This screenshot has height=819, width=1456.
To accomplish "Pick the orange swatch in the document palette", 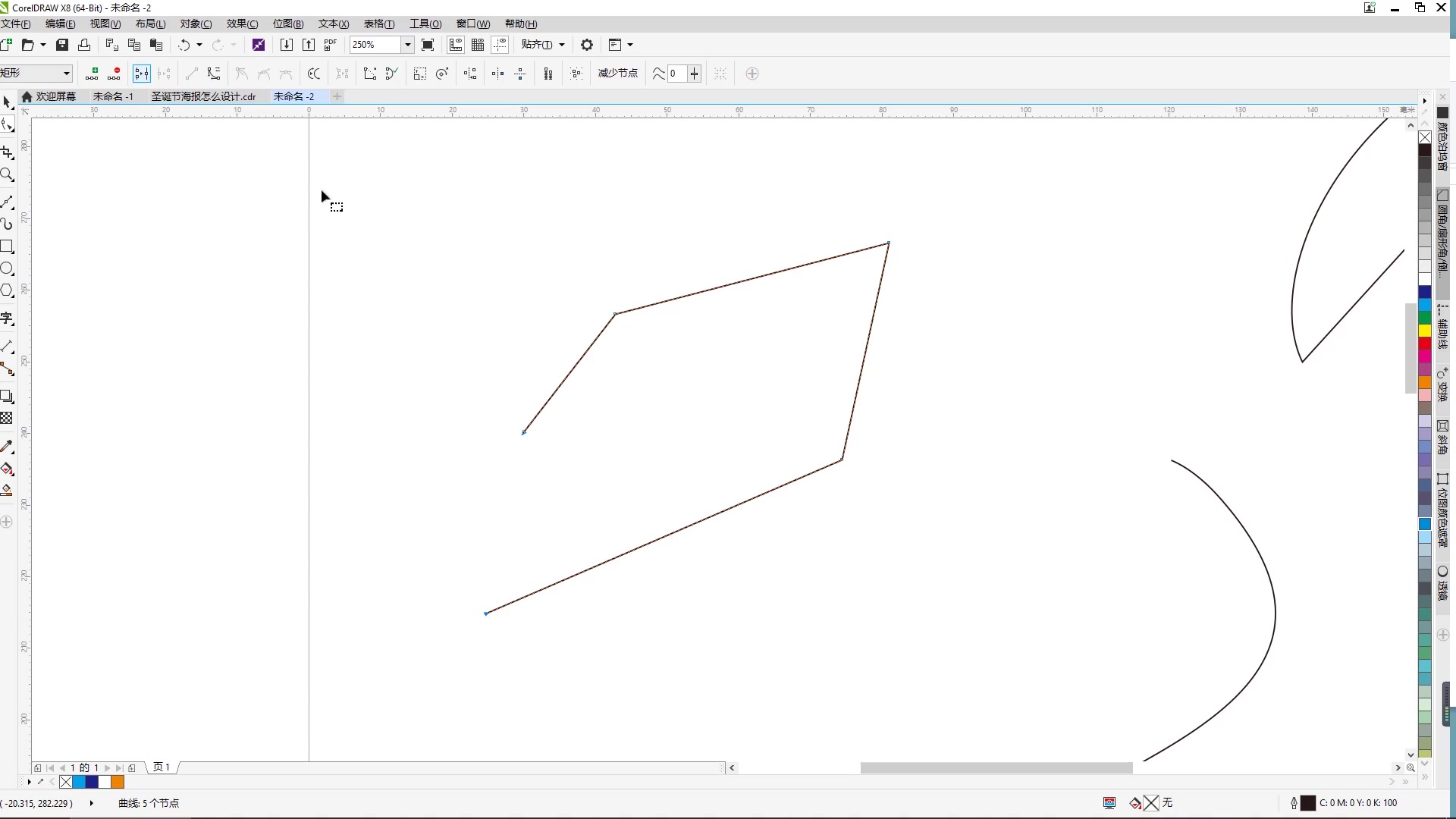I will click(x=118, y=782).
